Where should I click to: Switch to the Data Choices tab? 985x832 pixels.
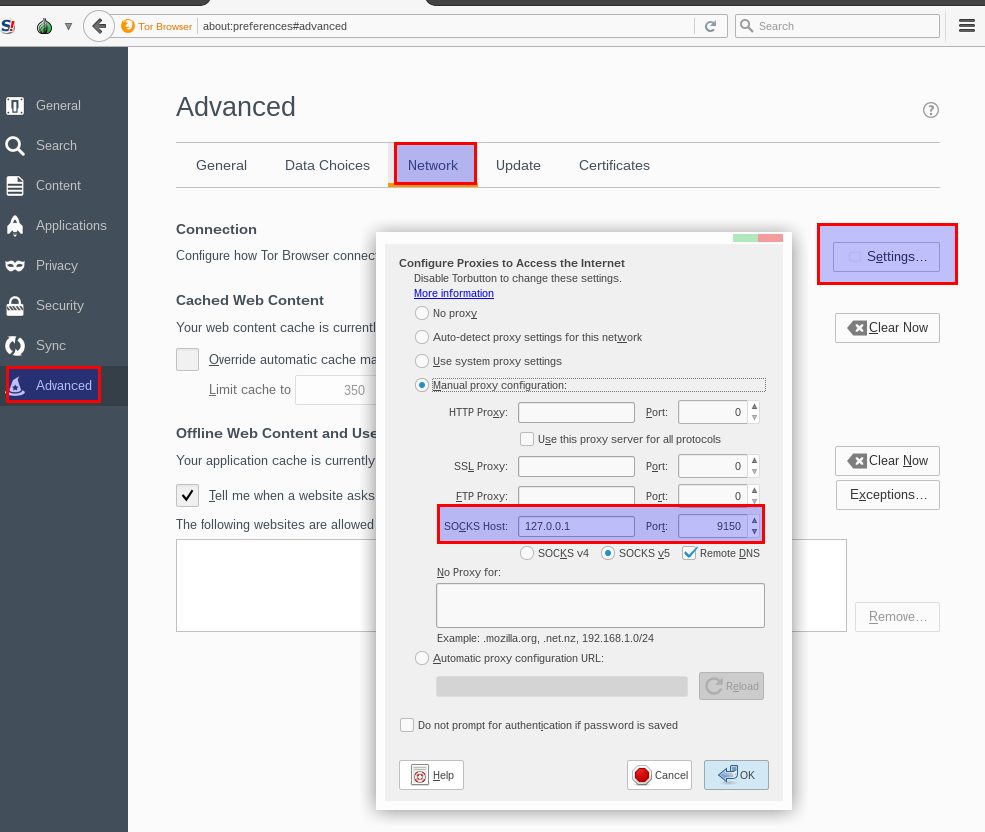(327, 165)
